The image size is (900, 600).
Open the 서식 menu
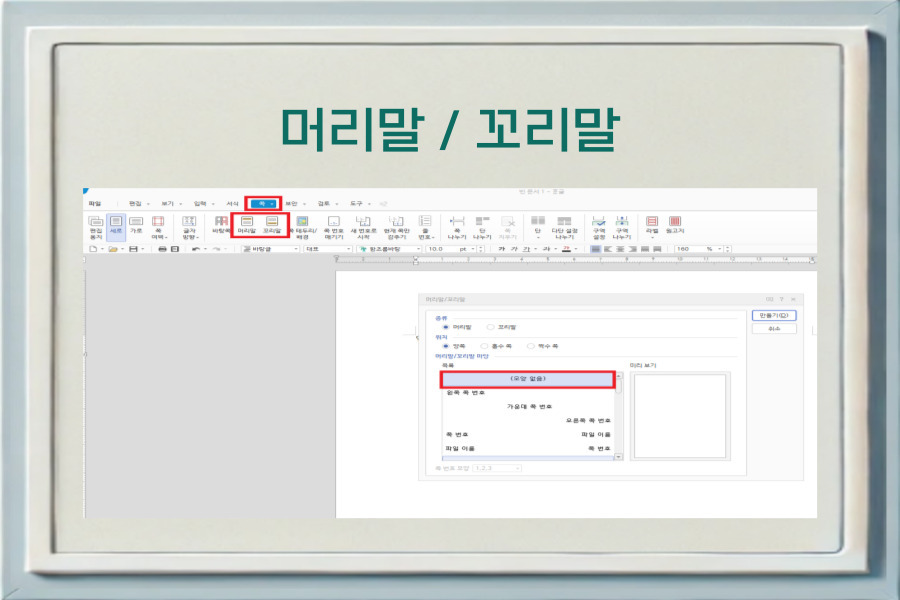tap(232, 203)
